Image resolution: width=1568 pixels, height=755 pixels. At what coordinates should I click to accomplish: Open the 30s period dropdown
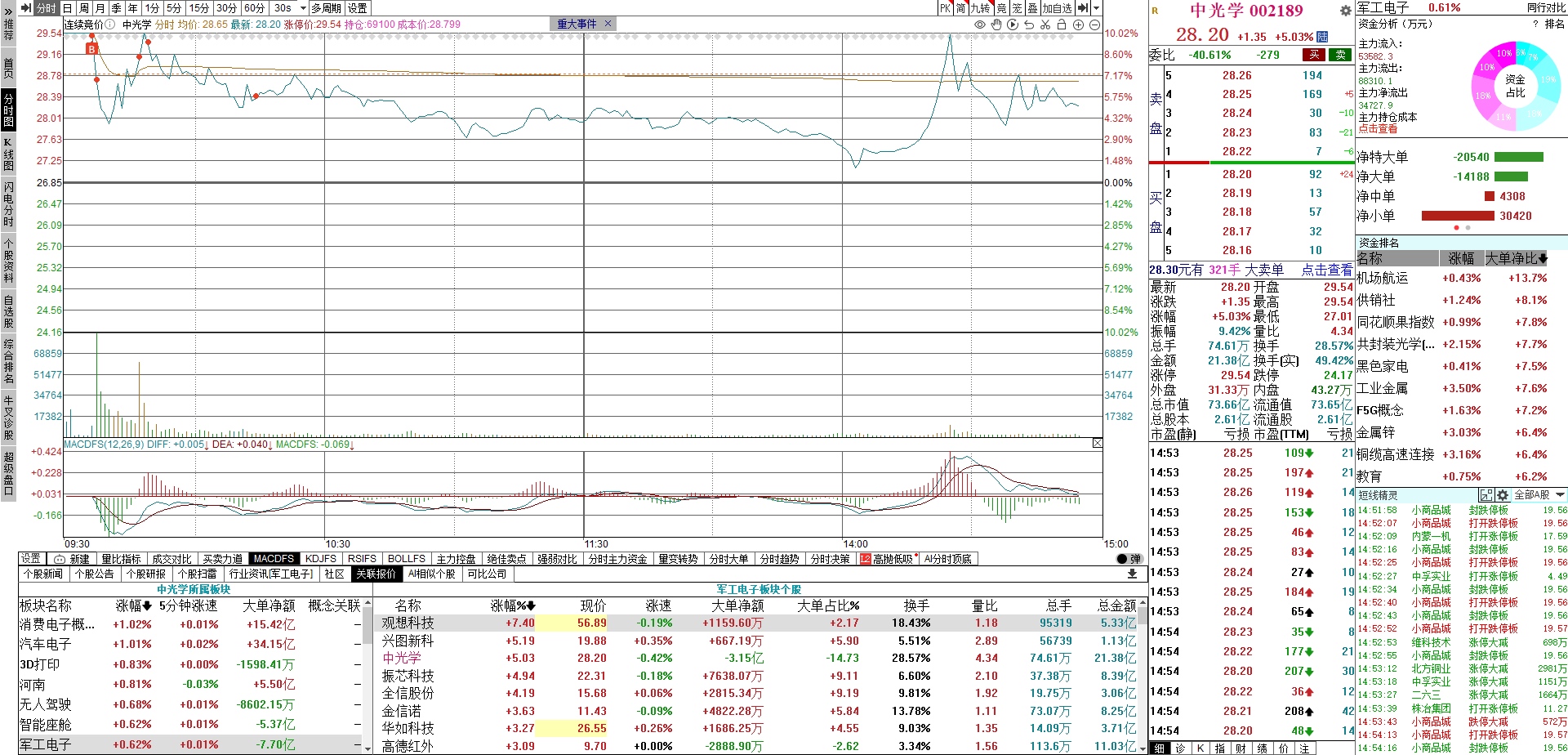coord(289,8)
